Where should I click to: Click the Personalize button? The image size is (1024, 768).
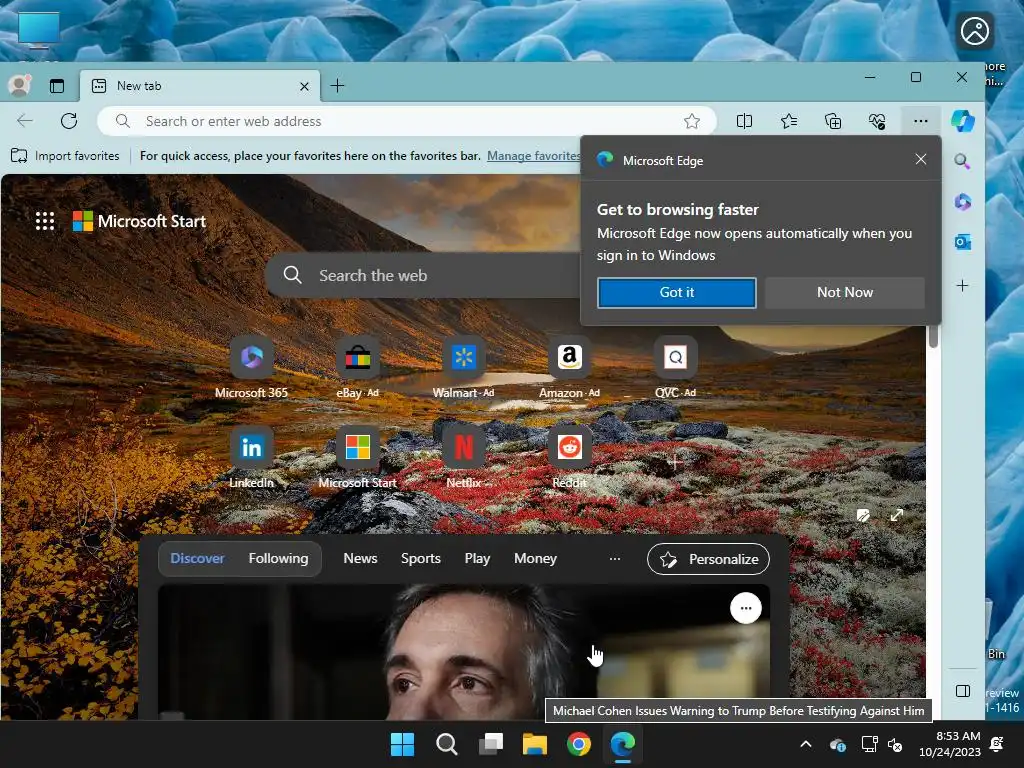pyautogui.click(x=709, y=559)
